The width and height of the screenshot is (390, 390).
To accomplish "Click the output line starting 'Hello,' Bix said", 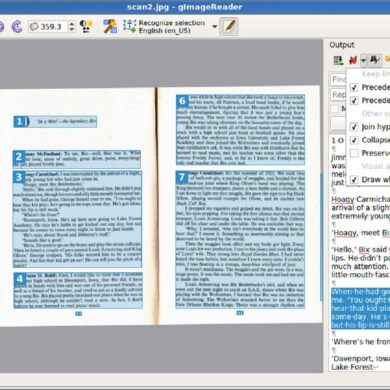I will [x=361, y=249].
